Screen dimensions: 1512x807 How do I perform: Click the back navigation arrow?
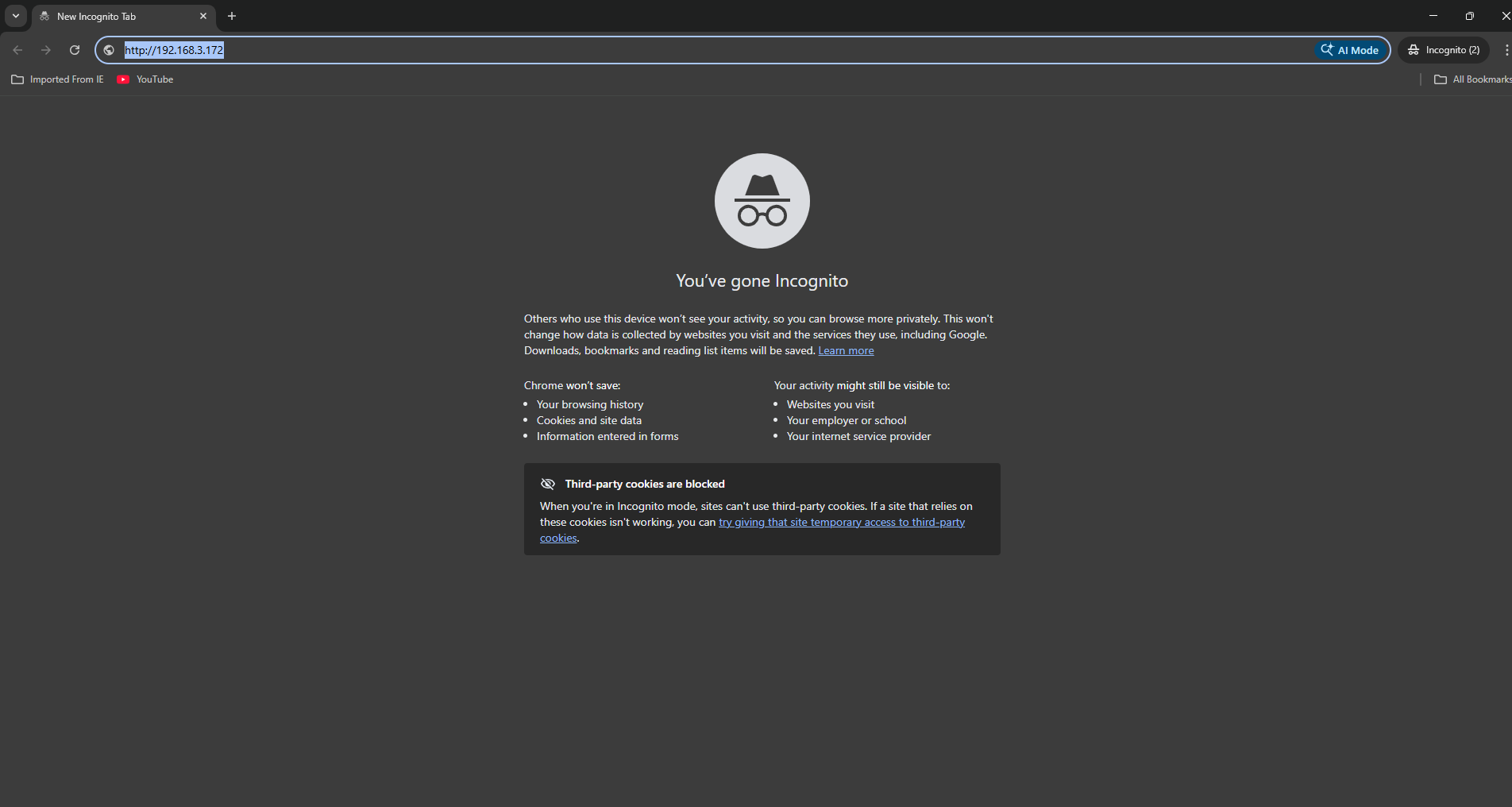click(17, 50)
